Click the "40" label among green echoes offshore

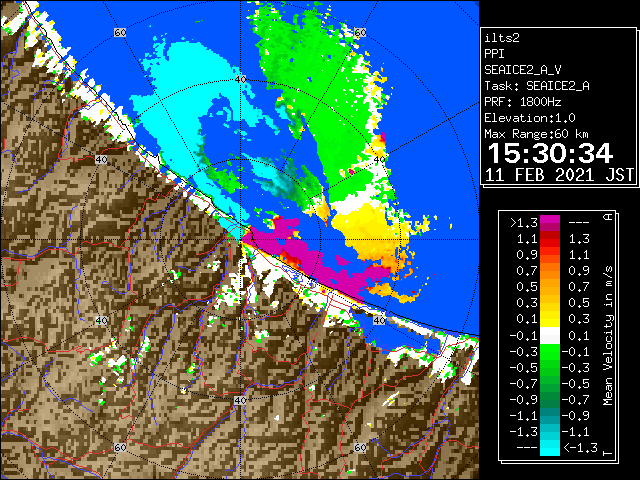380,159
